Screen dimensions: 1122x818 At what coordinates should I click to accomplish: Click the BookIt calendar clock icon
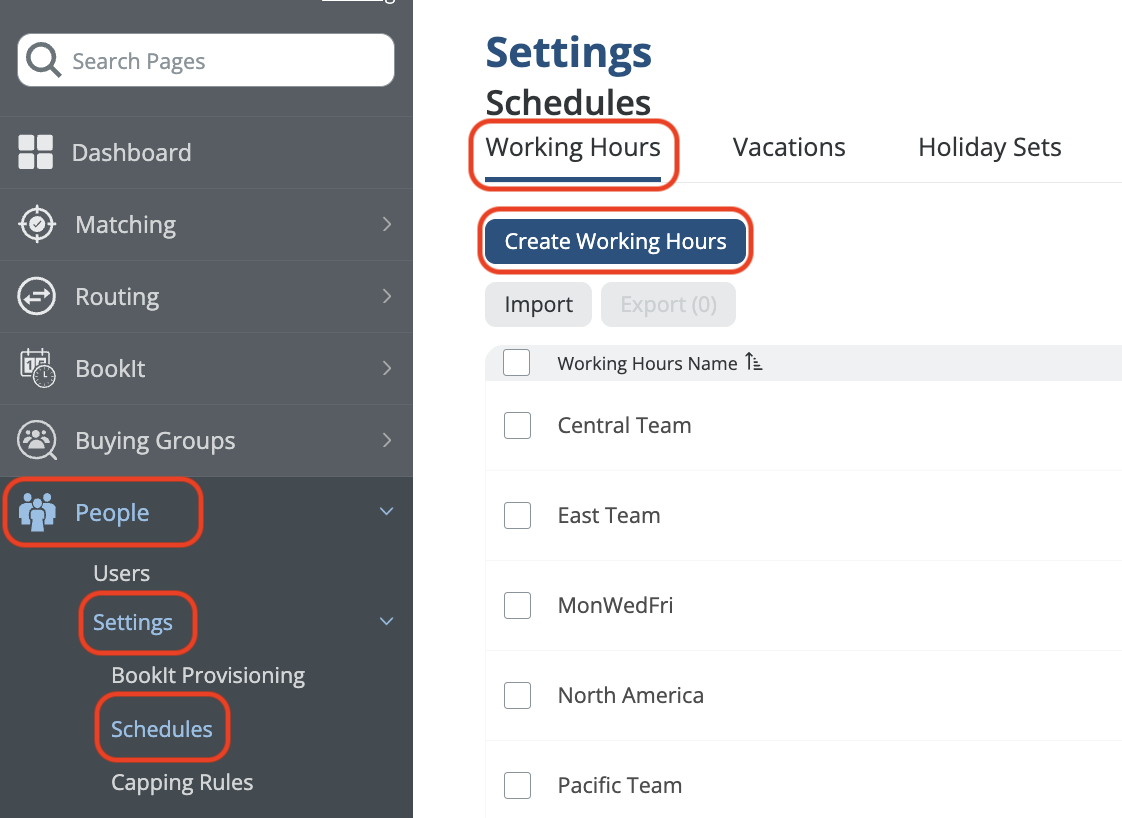(37, 369)
